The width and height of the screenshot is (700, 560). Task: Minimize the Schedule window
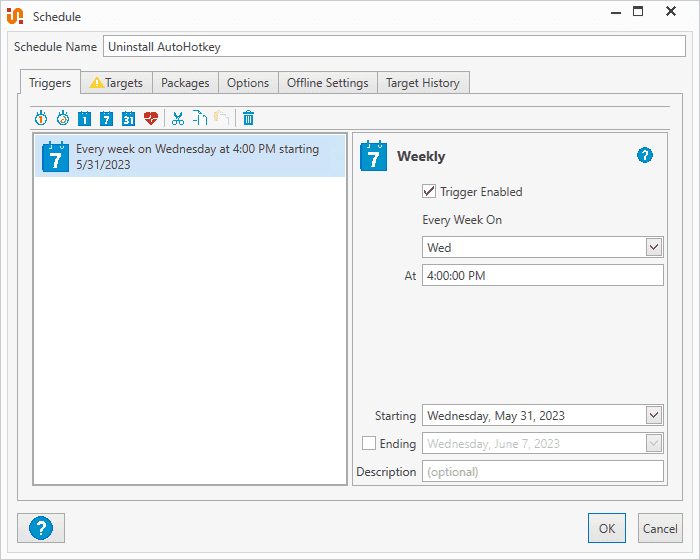tap(616, 12)
